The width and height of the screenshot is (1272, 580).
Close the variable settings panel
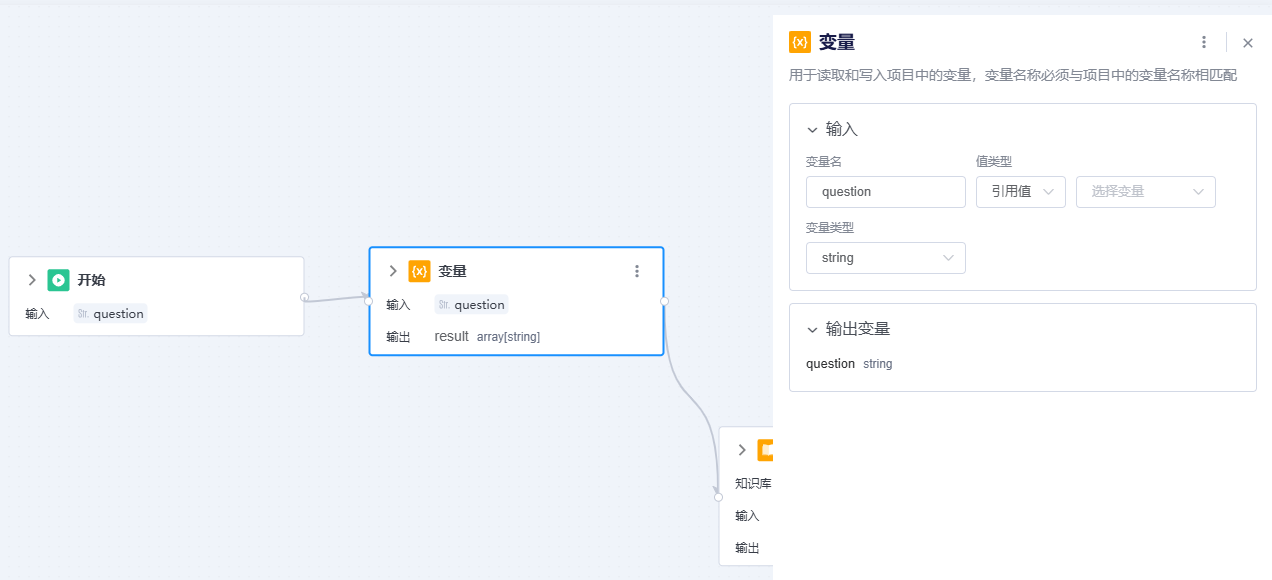point(1248,43)
